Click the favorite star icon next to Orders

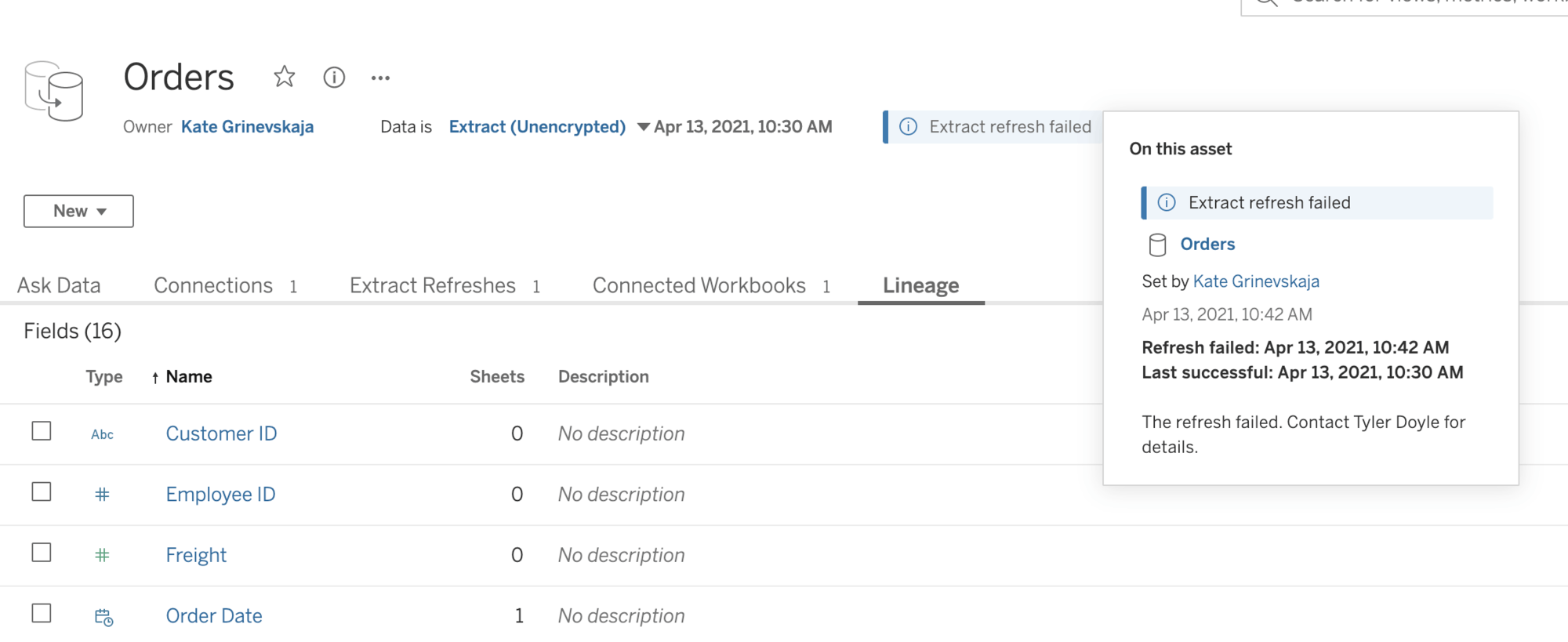284,77
